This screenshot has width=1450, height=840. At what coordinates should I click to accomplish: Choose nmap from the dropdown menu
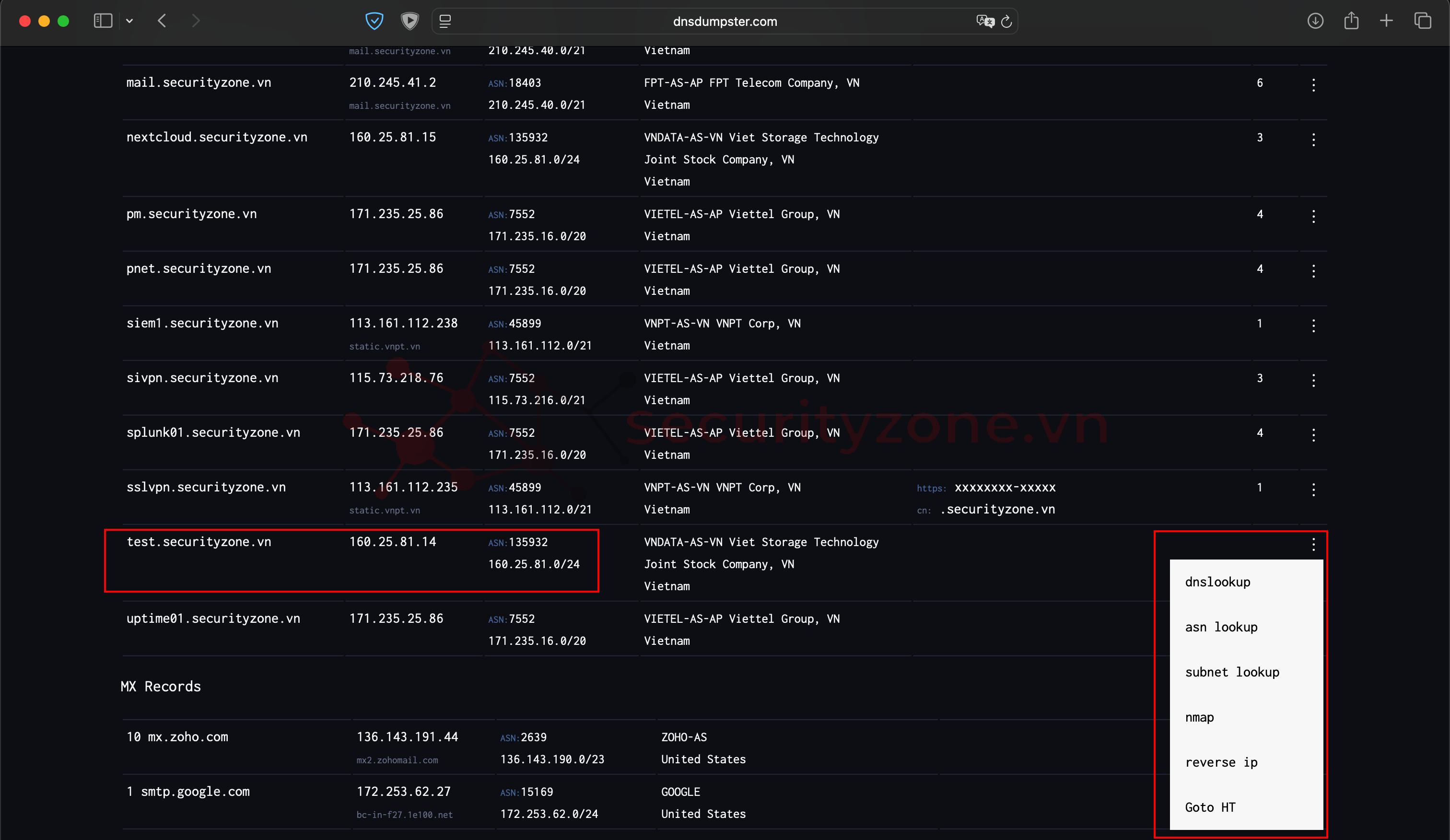pos(1246,717)
